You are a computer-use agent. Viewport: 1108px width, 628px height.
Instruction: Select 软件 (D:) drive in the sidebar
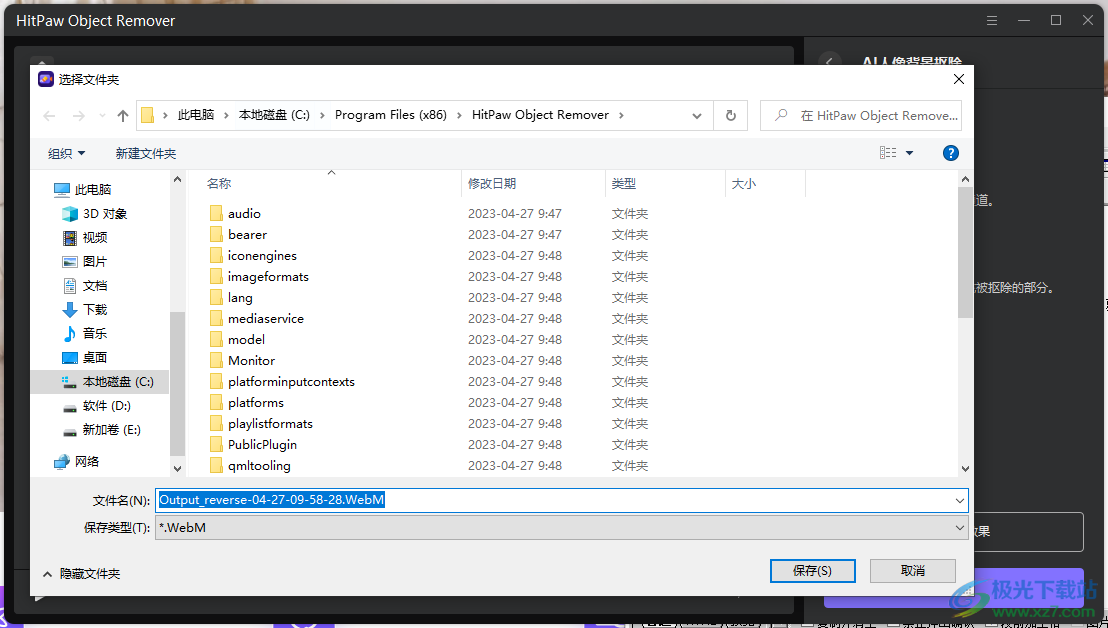point(97,405)
